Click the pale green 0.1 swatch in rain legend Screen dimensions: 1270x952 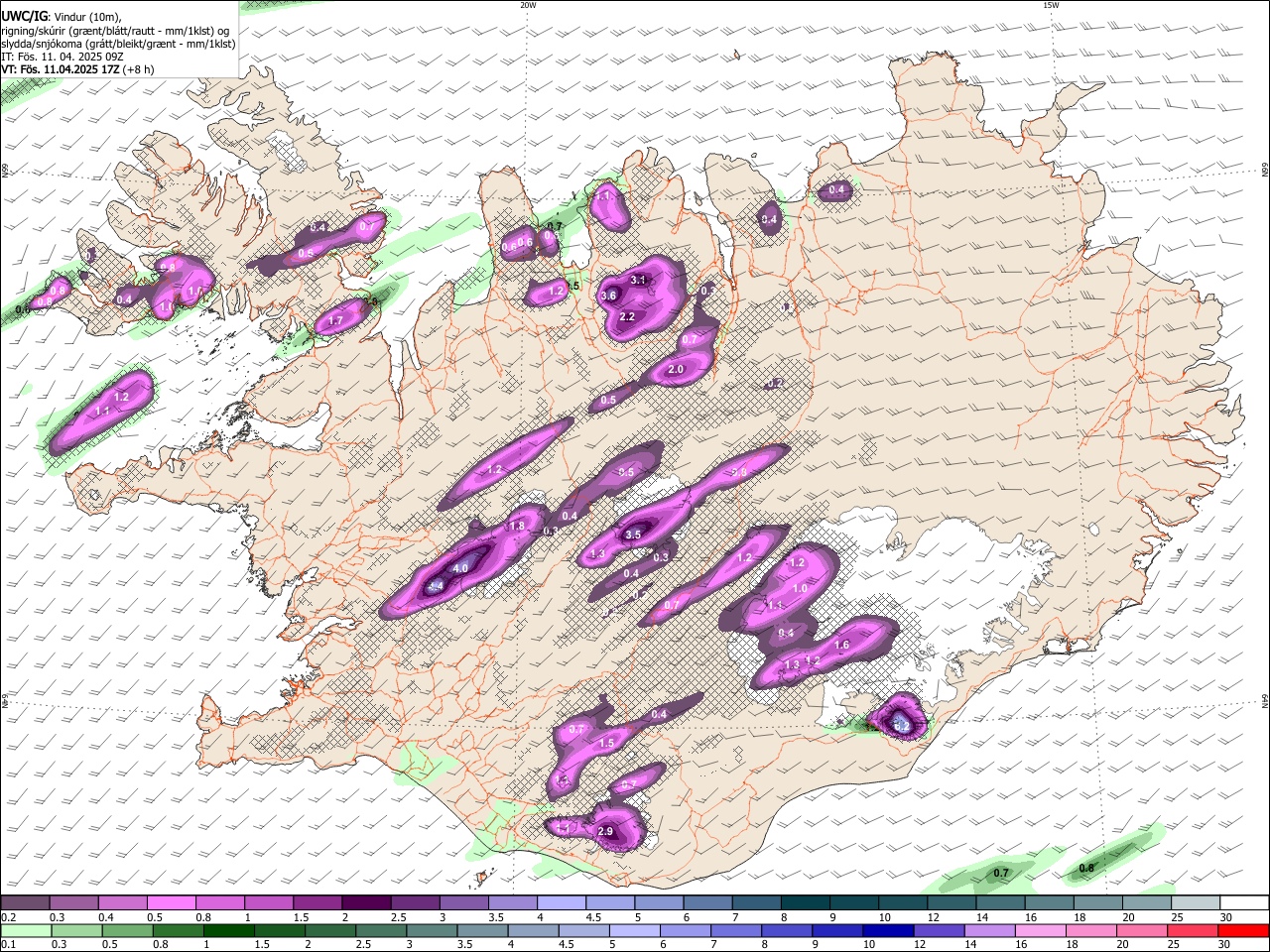[27, 930]
